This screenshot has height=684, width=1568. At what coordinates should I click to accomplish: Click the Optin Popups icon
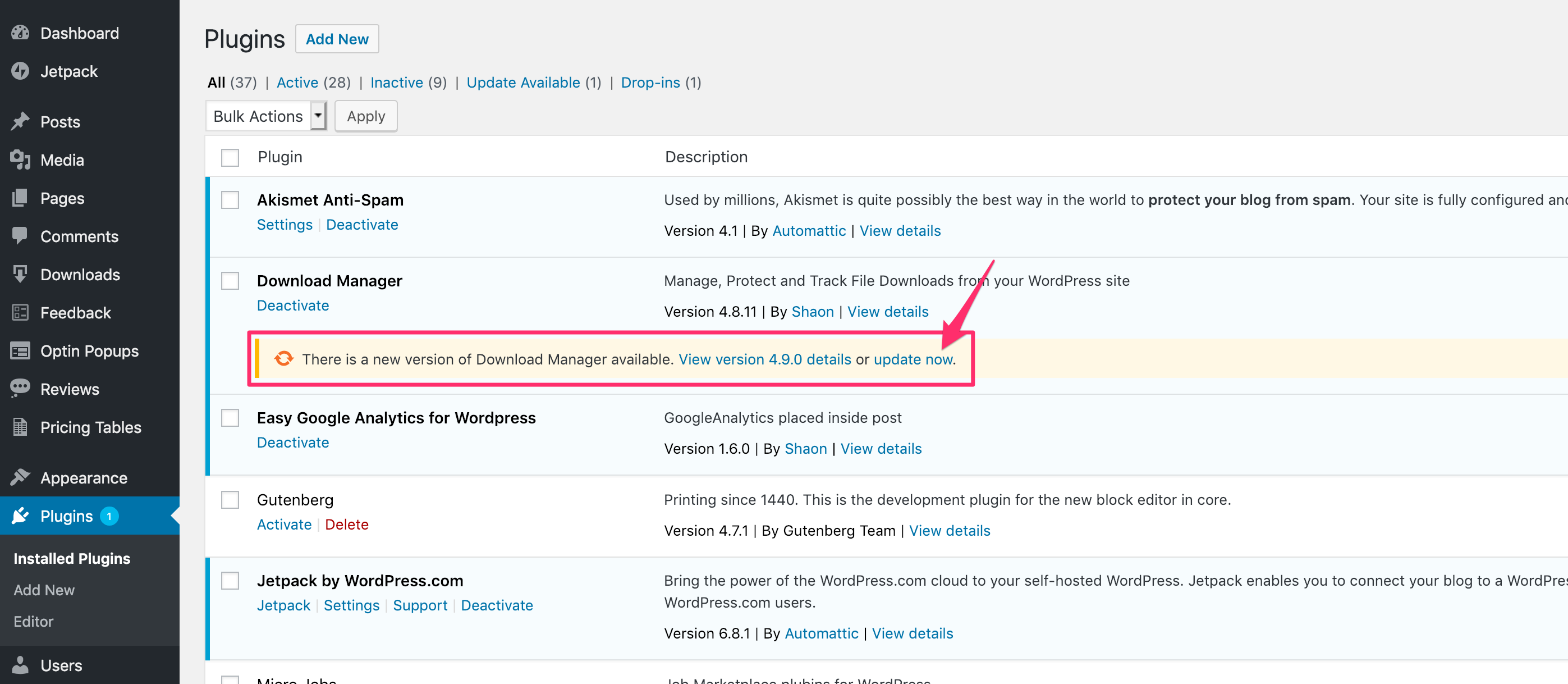tap(20, 351)
